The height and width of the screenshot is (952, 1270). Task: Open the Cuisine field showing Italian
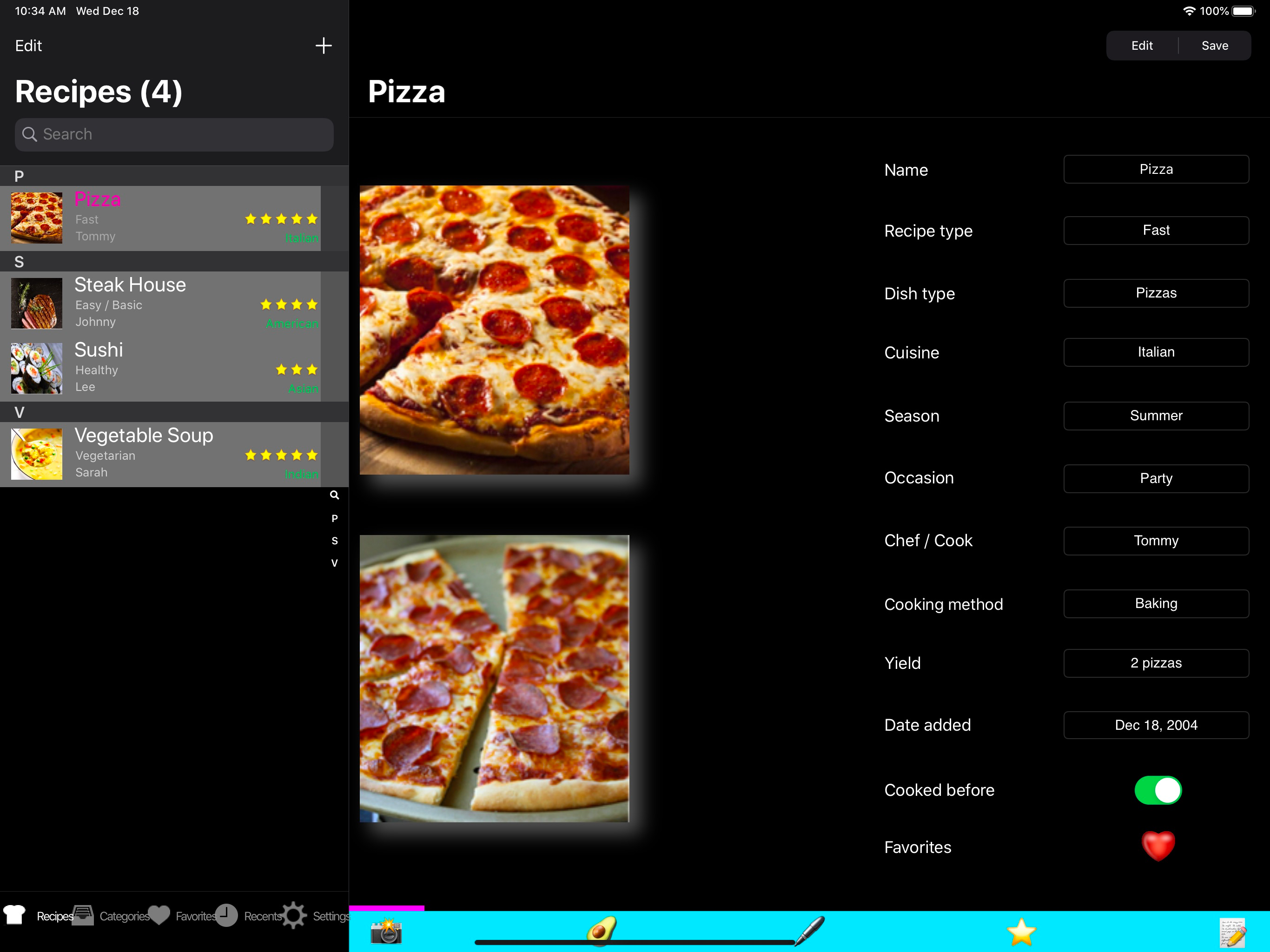[1155, 352]
